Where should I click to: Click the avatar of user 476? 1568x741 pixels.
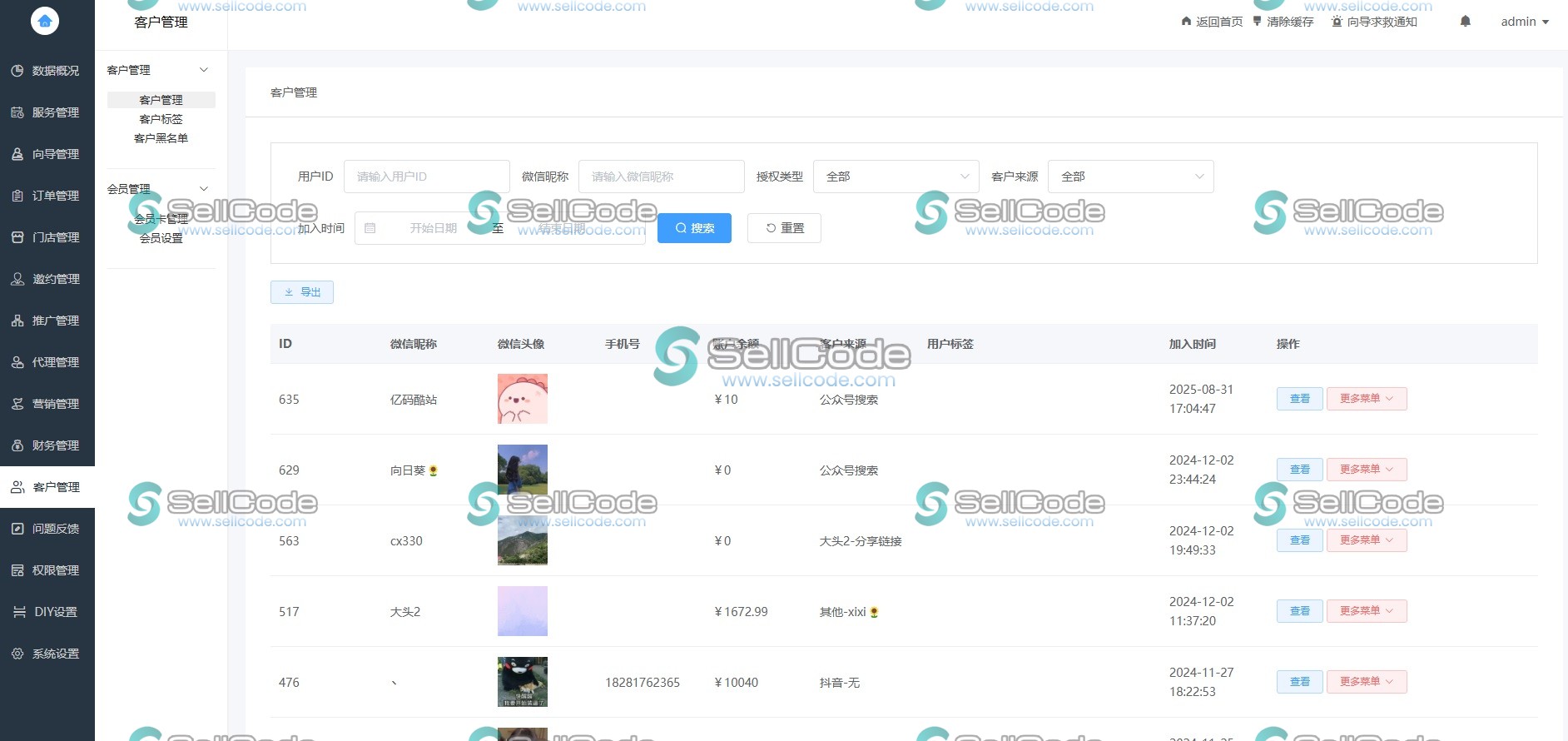523,682
